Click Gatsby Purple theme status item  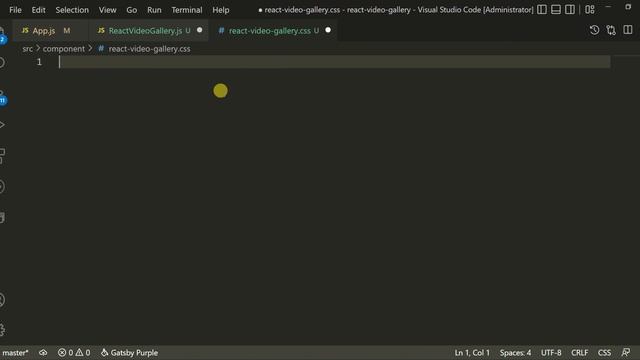pyautogui.click(x=129, y=353)
